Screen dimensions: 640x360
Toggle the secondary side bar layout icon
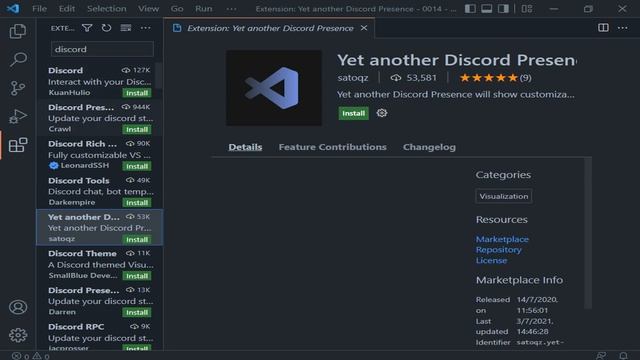point(503,9)
